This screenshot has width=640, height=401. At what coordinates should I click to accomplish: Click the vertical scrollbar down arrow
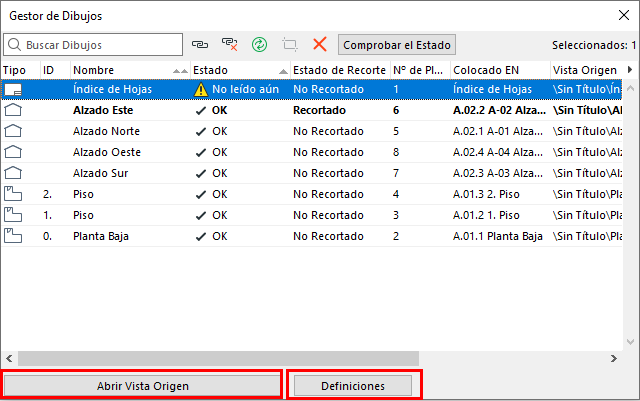(x=630, y=342)
